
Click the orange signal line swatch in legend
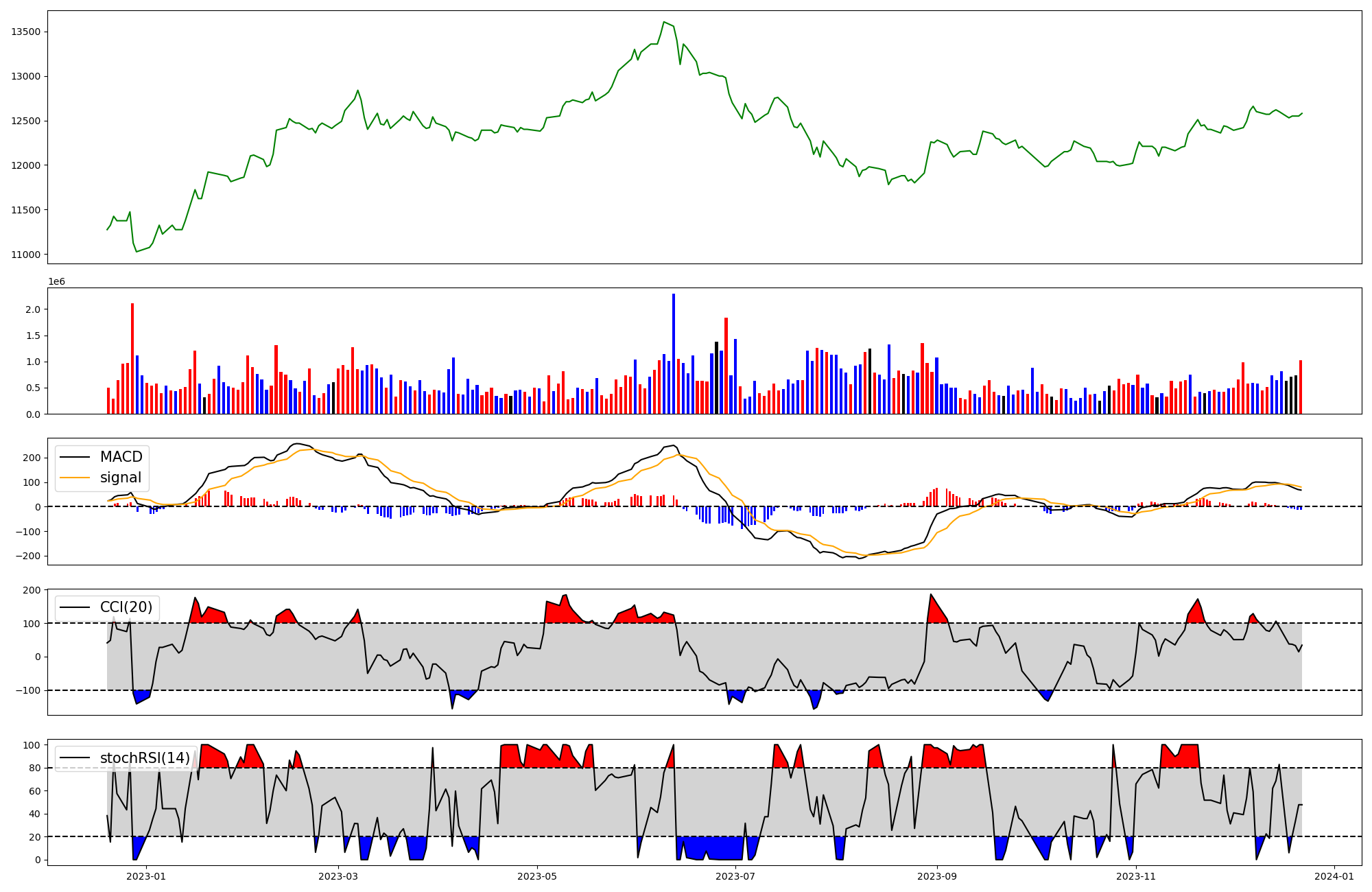[x=74, y=478]
